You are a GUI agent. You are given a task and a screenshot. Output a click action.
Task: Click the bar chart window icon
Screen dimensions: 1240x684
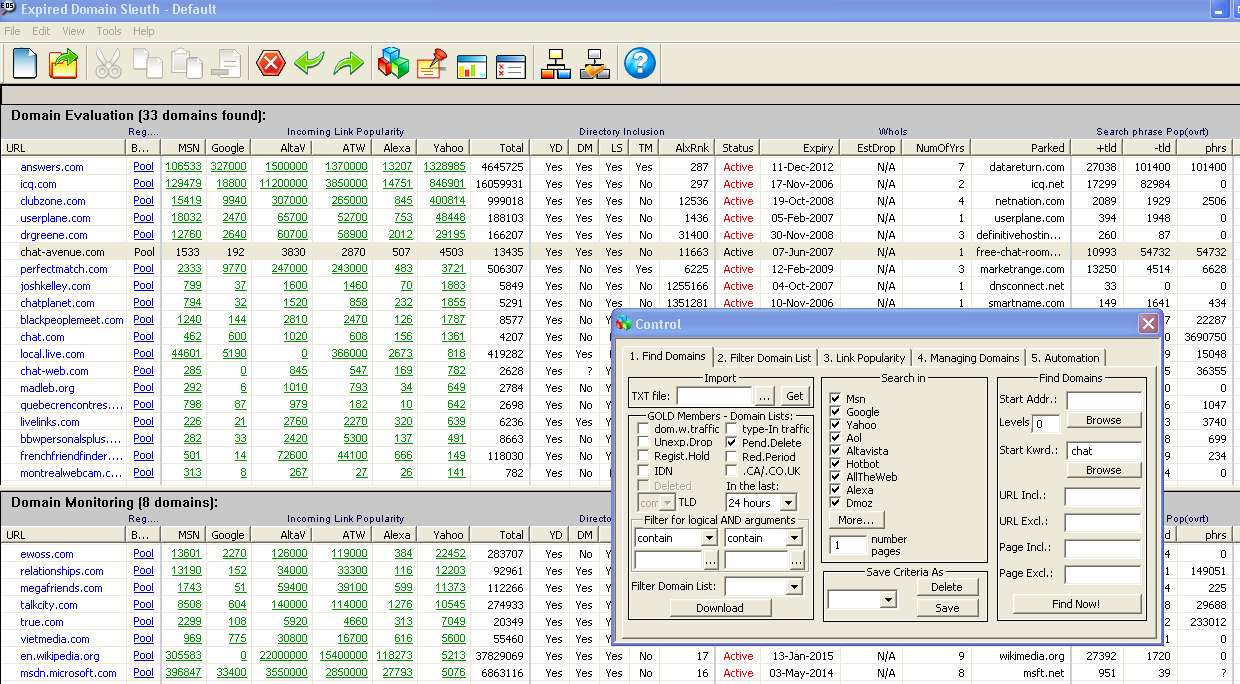point(471,64)
